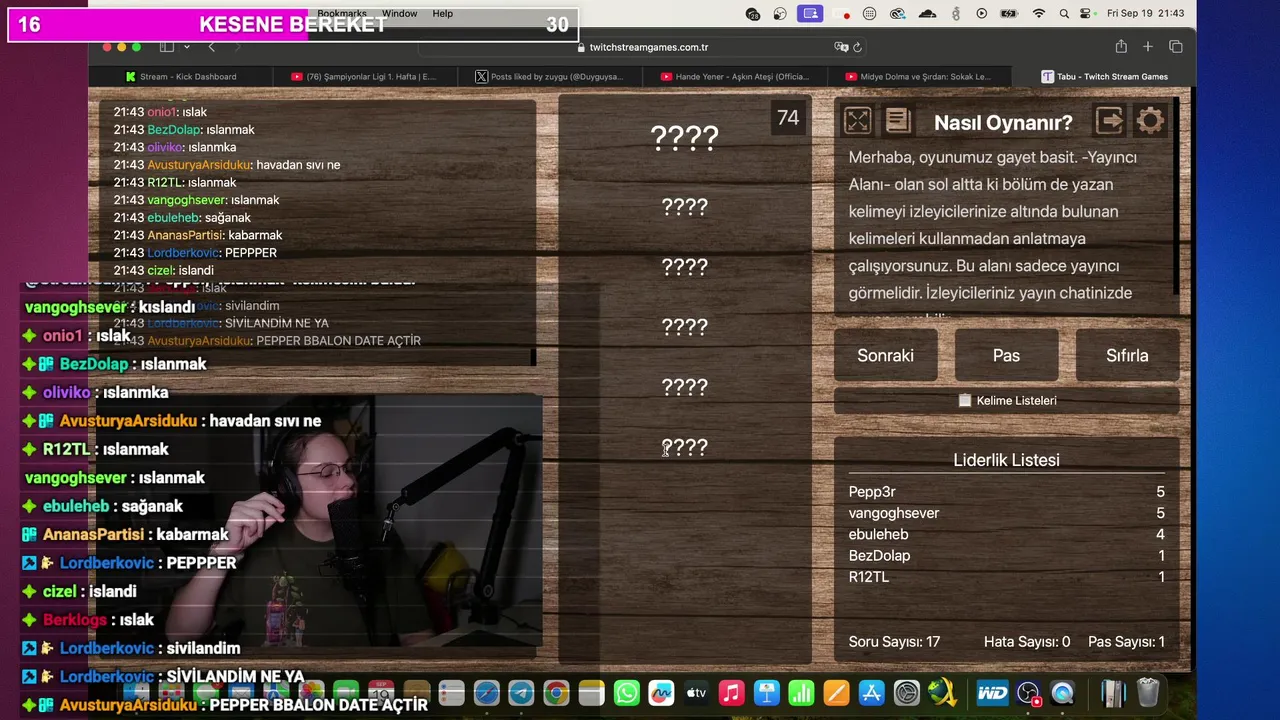Open Trash from the Dock
This screenshot has width=1280, height=720.
[x=1148, y=692]
